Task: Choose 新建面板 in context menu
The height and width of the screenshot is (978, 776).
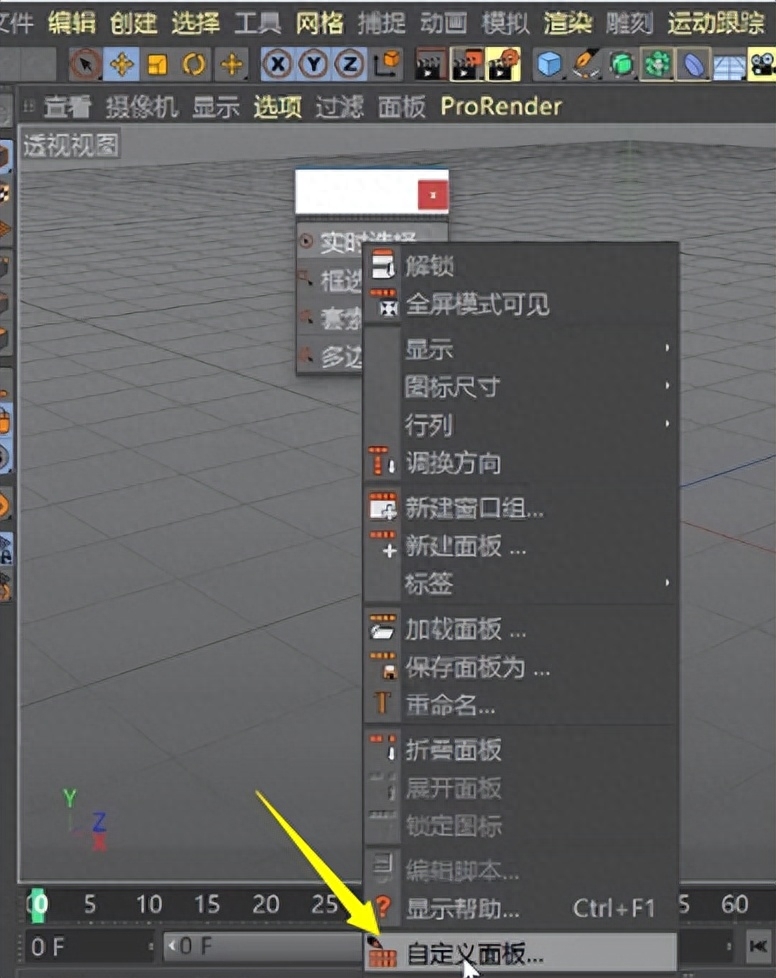Action: (x=521, y=546)
